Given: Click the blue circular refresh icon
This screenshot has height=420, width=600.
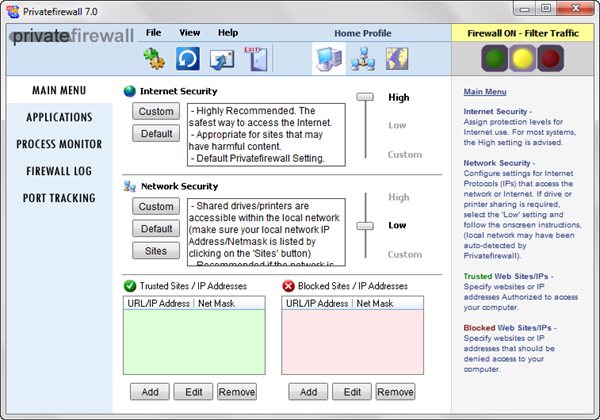Looking at the screenshot, I should click(189, 58).
